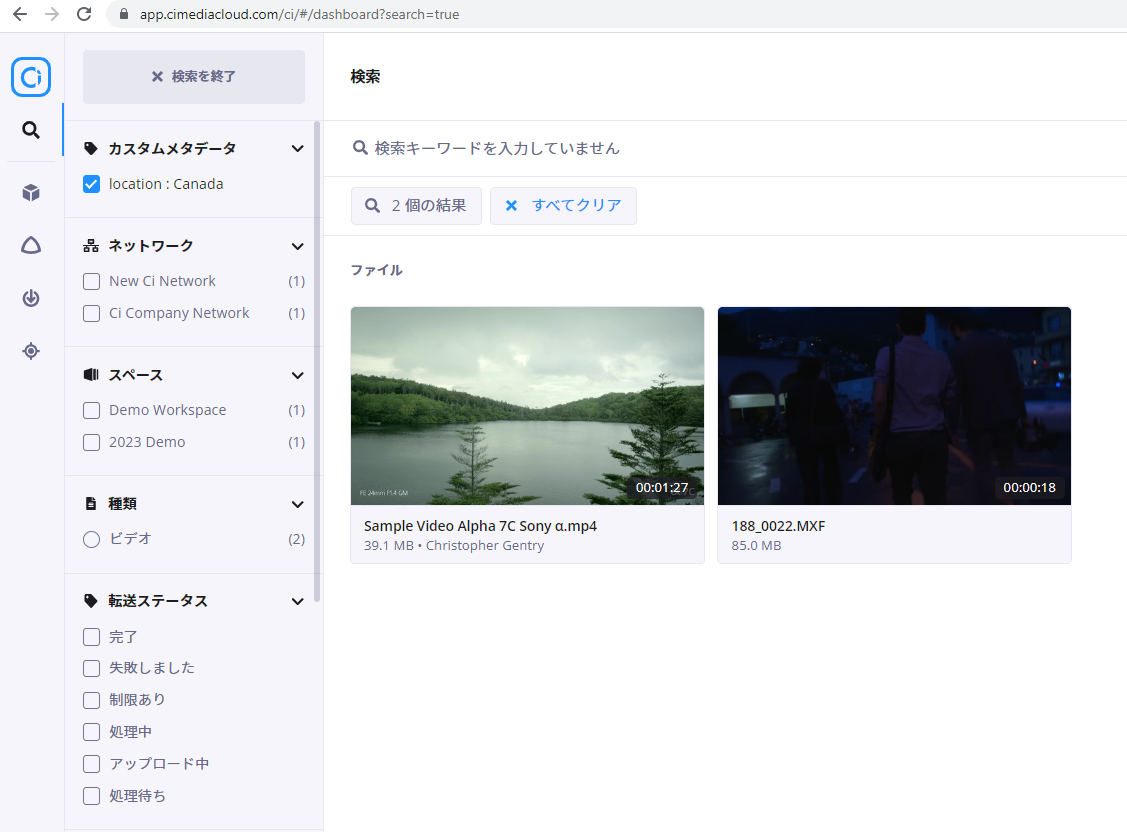Image resolution: width=1127 pixels, height=832 pixels.
Task: Check the 制限あり transfer status
Action: [x=91, y=700]
